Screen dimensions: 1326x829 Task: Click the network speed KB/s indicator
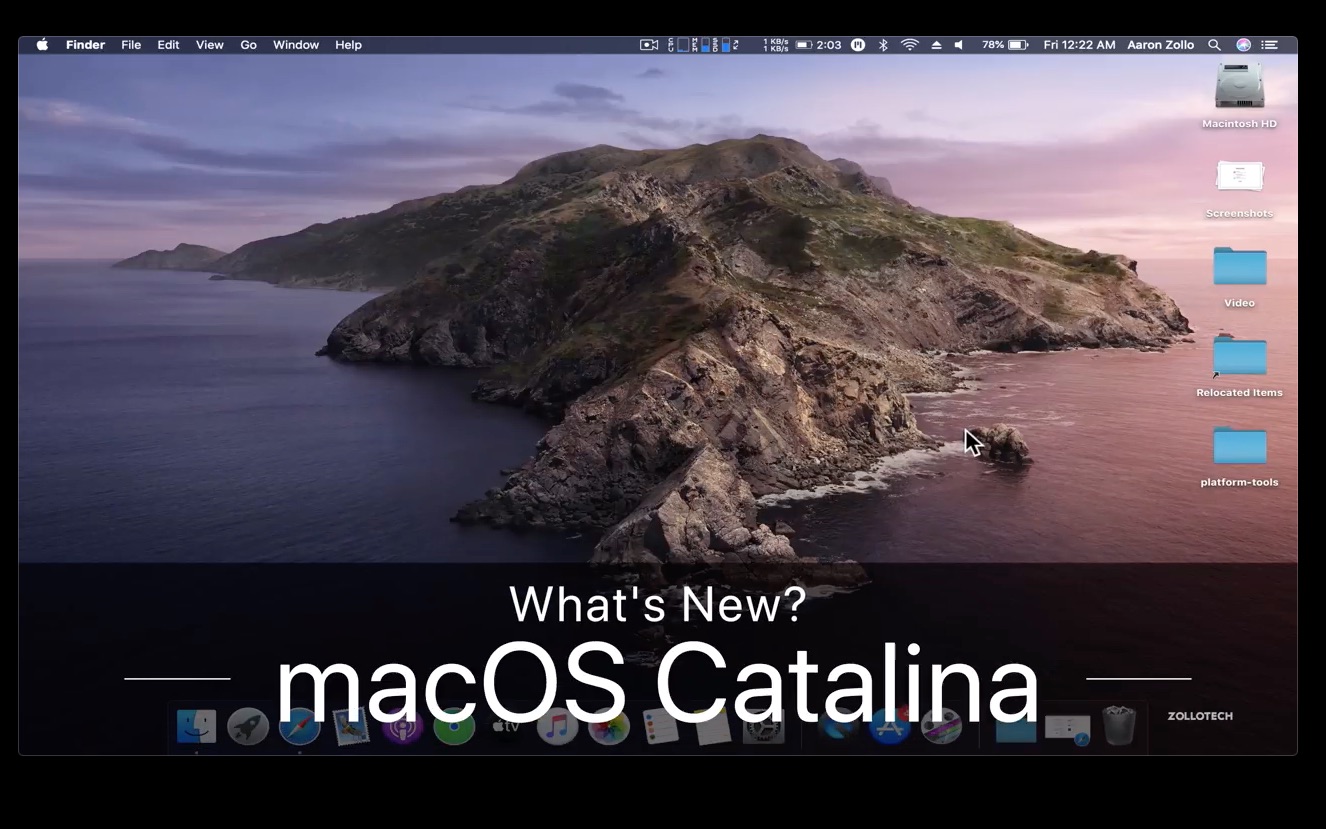(x=776, y=45)
